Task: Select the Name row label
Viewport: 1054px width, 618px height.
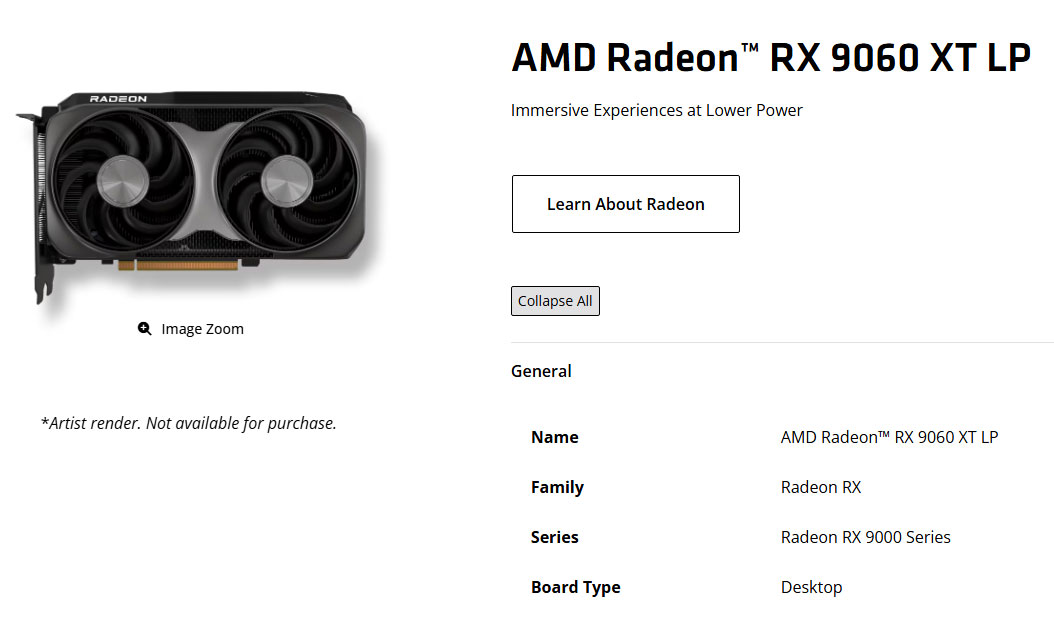Action: [554, 437]
